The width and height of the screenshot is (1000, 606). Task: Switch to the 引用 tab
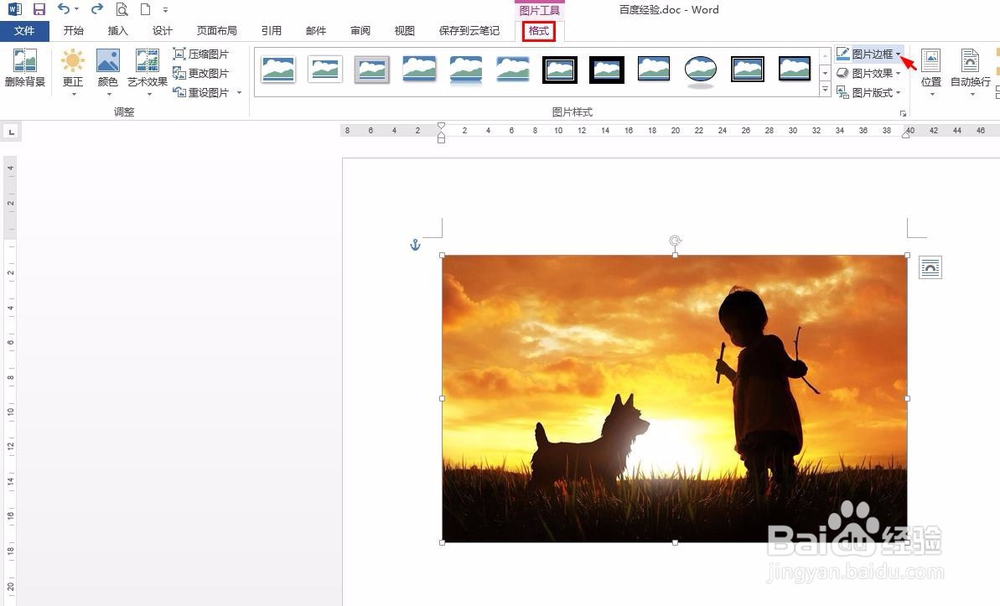point(271,31)
